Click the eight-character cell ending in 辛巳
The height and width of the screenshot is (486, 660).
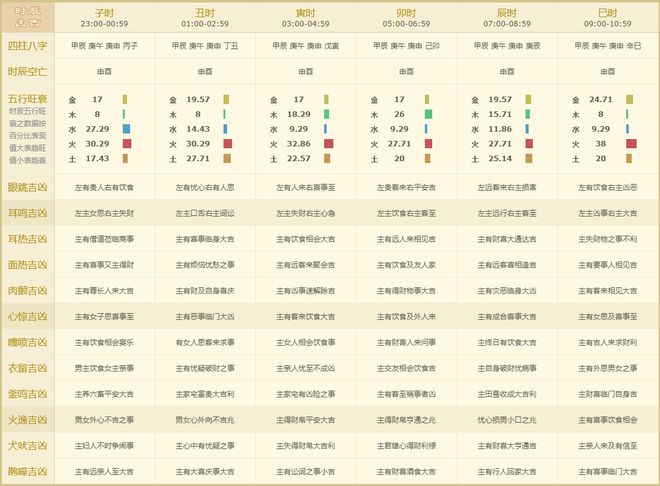[x=607, y=45]
